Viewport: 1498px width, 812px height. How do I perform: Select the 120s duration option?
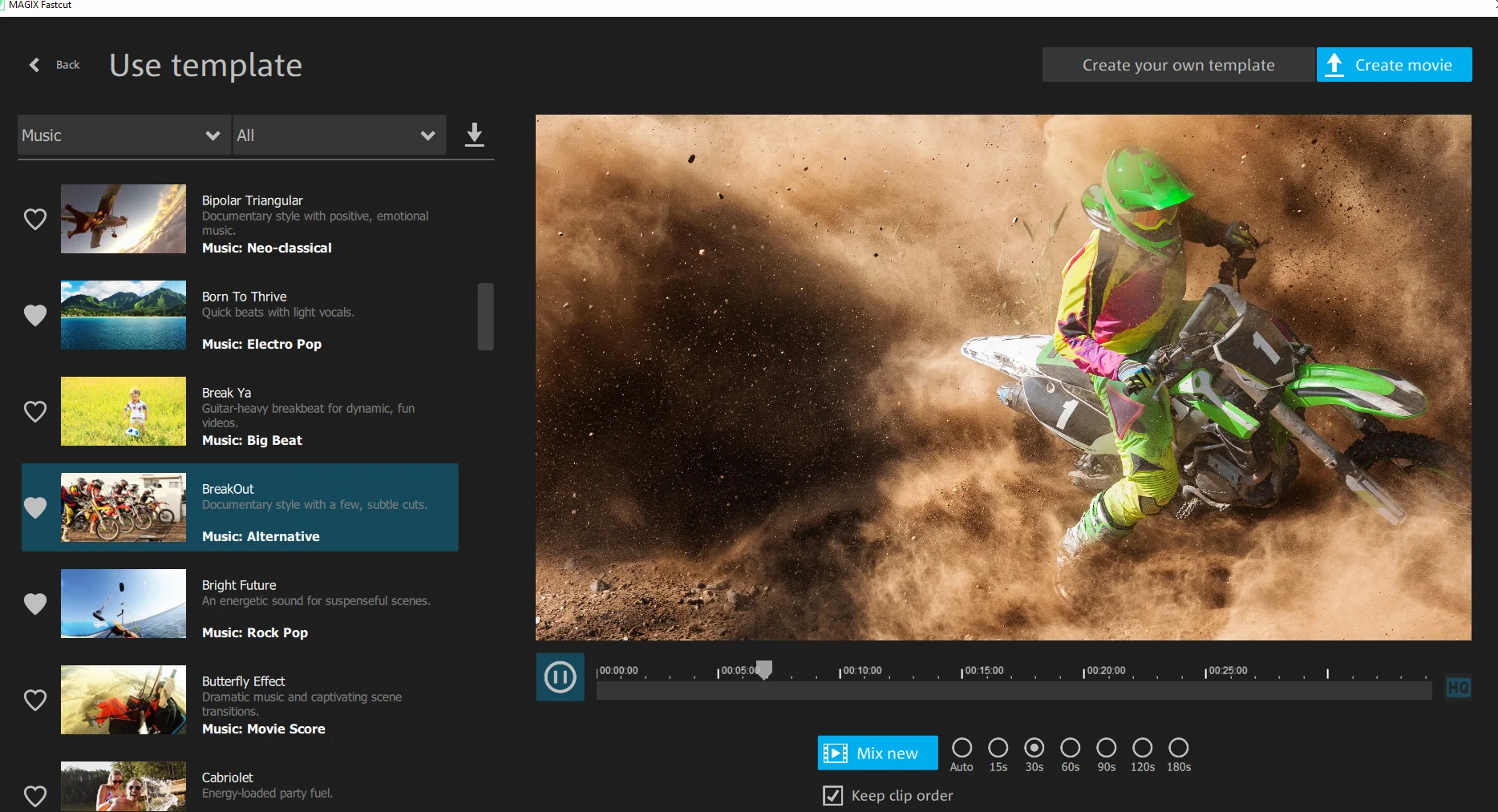click(x=1143, y=748)
